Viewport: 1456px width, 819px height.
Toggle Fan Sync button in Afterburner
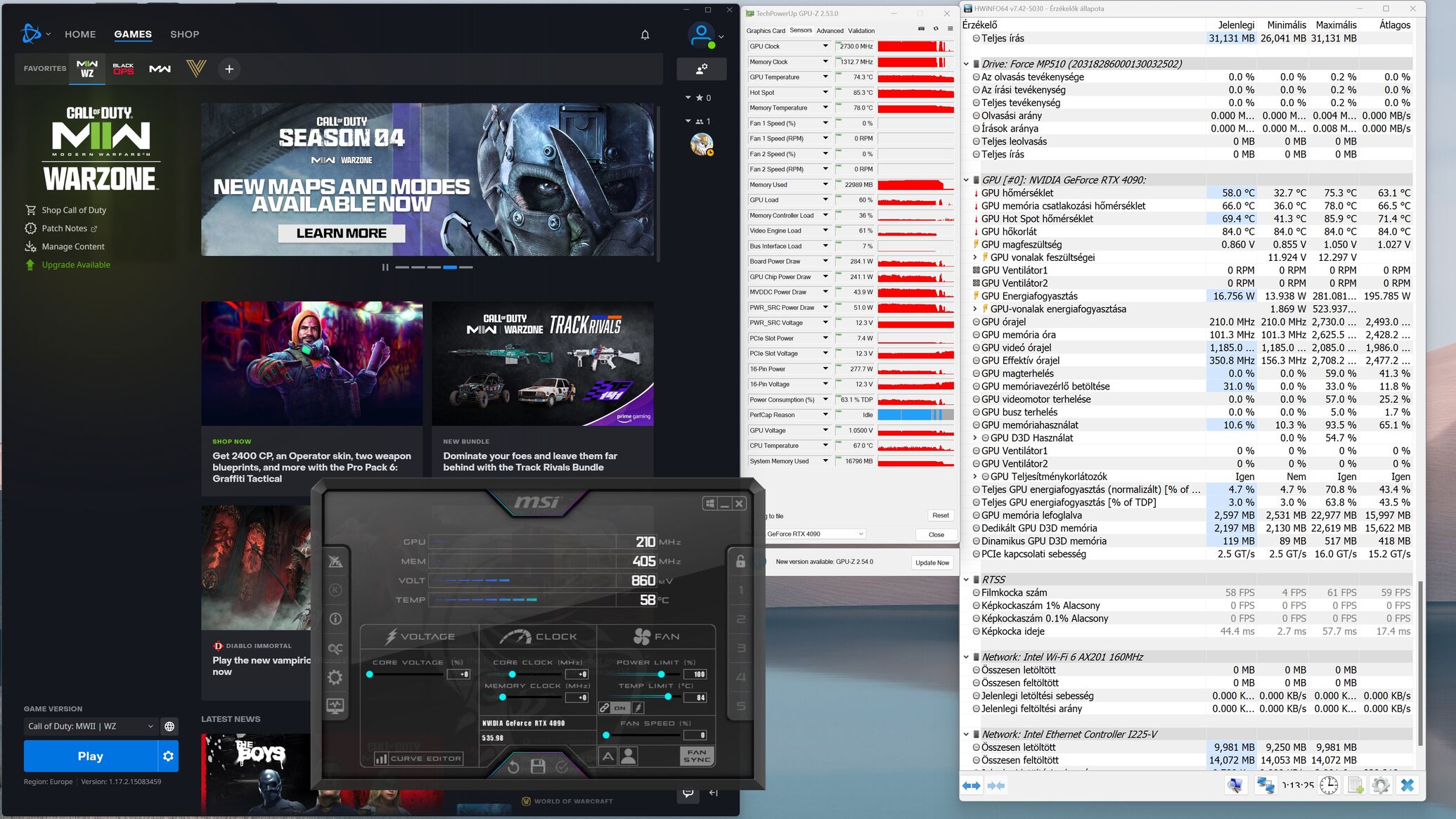coord(697,756)
